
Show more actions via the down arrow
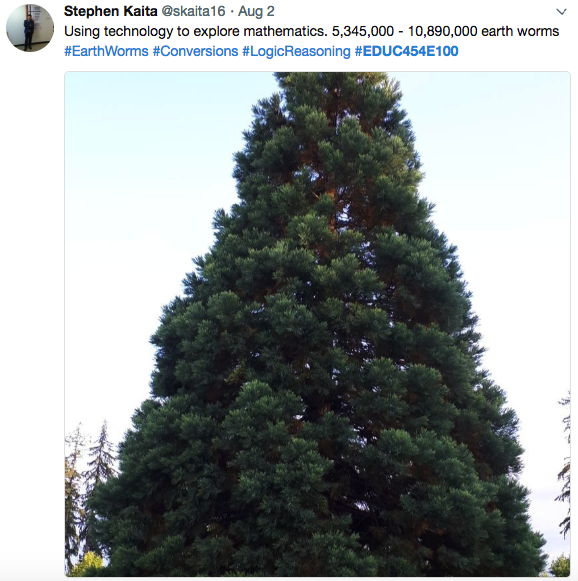tap(561, 12)
